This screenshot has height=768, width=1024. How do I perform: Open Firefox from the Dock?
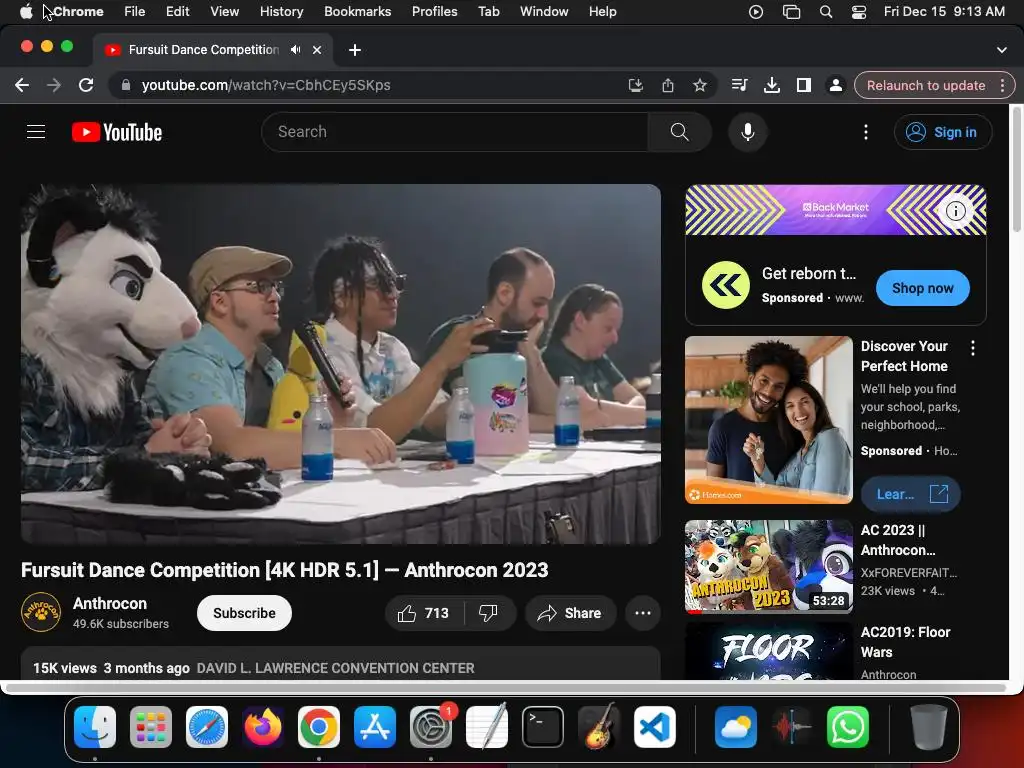(x=263, y=727)
